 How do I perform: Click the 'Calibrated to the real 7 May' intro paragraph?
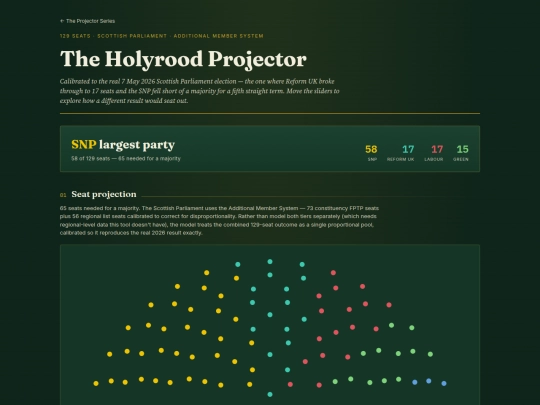pyautogui.click(x=199, y=91)
